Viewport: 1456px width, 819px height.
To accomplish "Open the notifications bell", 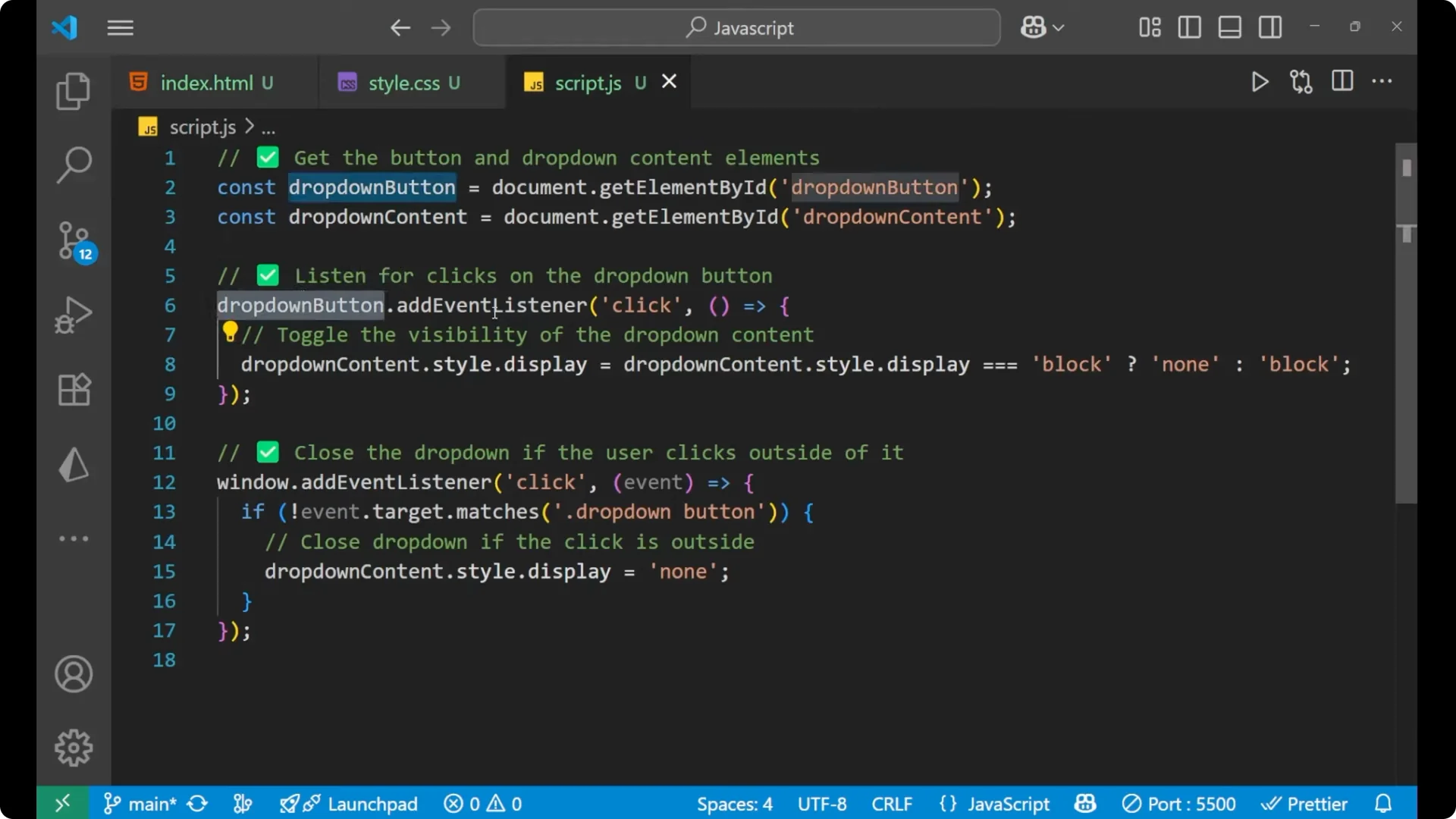I will 1383,803.
